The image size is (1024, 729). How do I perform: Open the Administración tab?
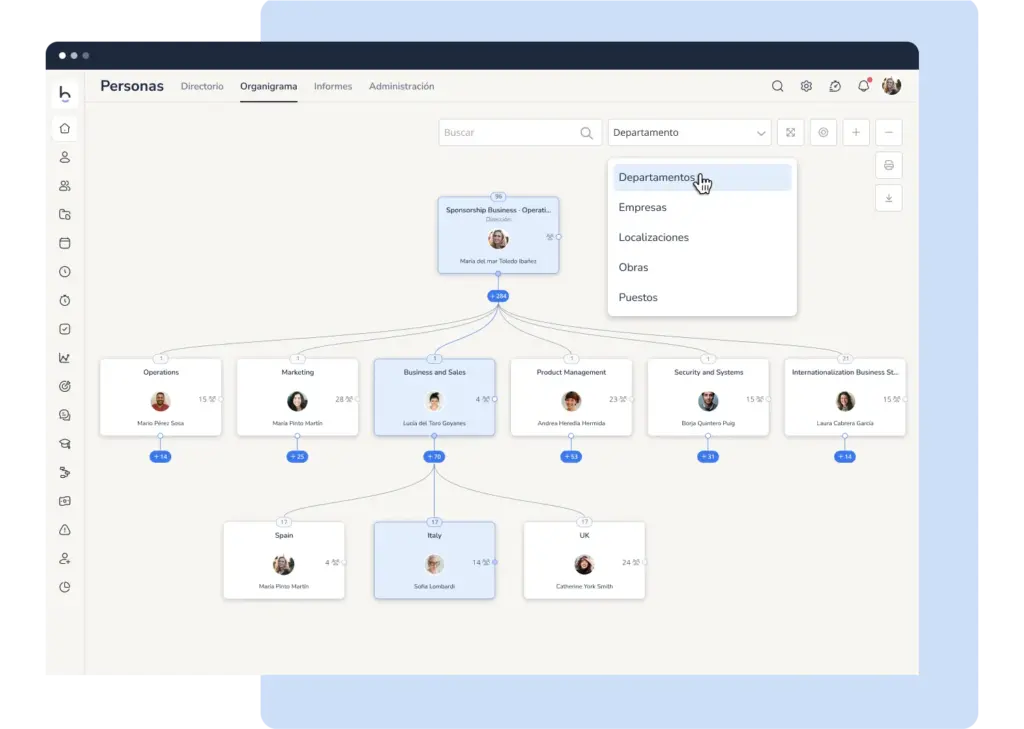click(x=402, y=86)
